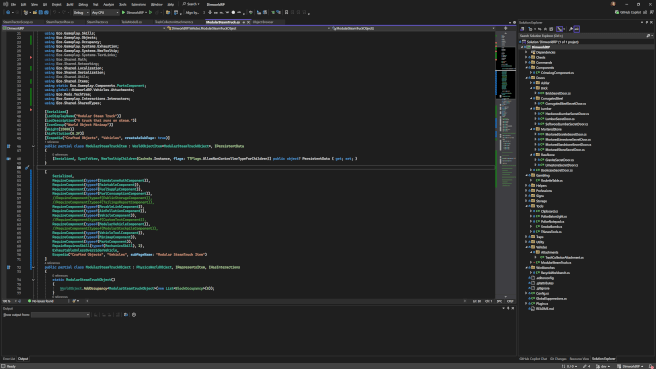Select the Vehicles folder in Solution Explorer
656x369 pixels.
pyautogui.click(x=541, y=247)
